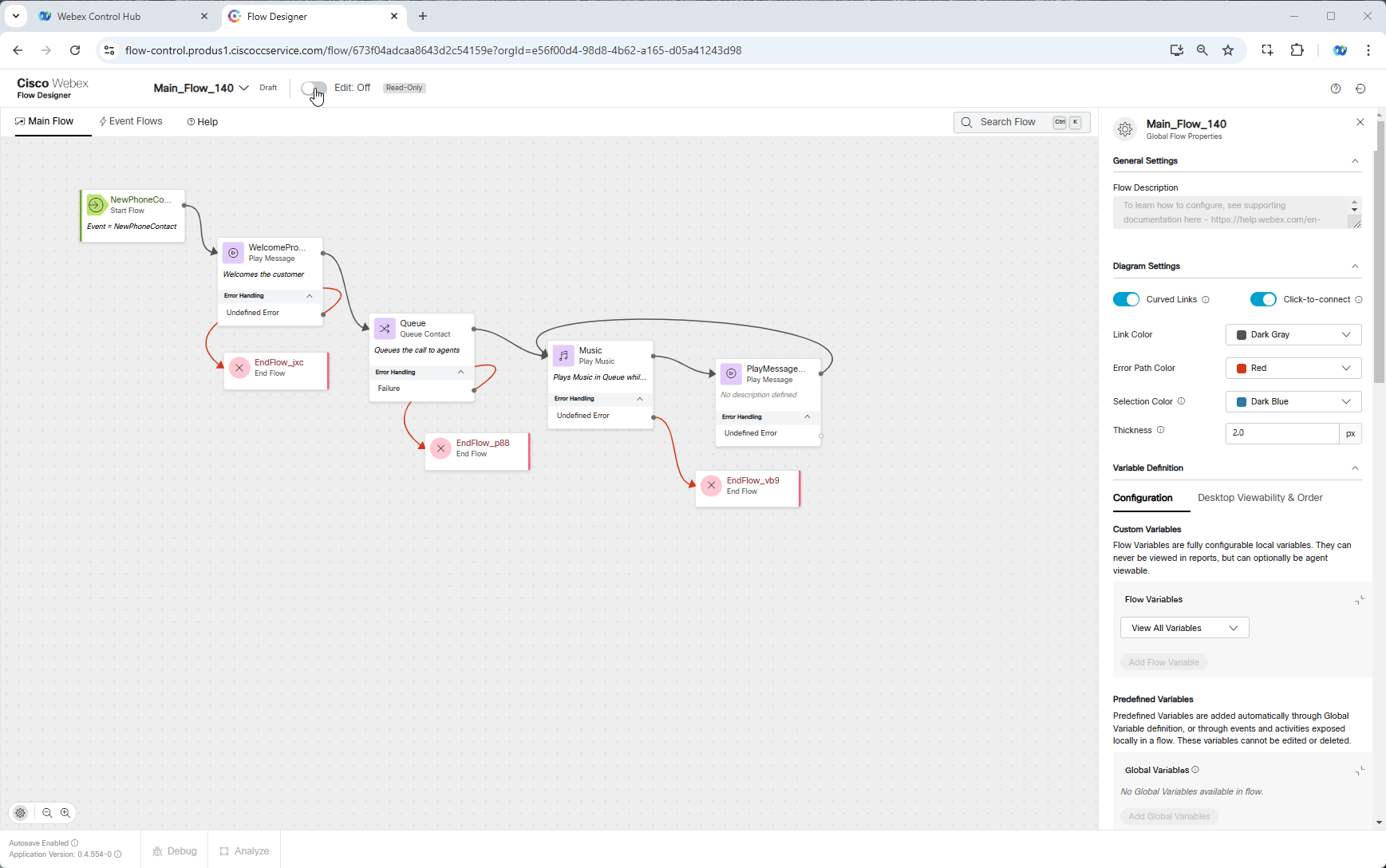Disable the Click-to-connect toggle

pyautogui.click(x=1263, y=299)
